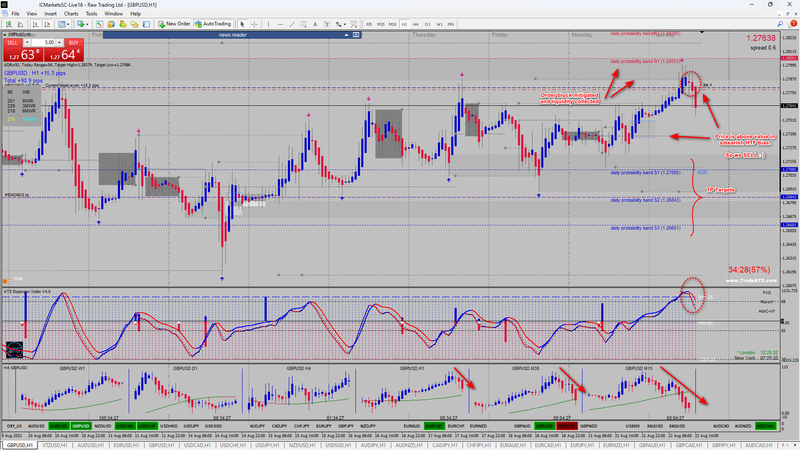Toggle AutoTrading on the toolbar

tap(211, 22)
